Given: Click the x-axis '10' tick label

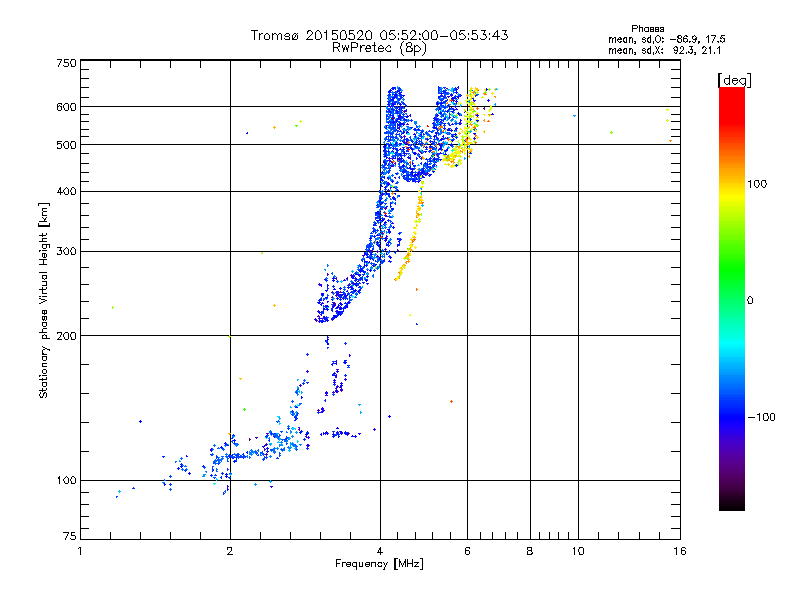Looking at the screenshot, I should tap(578, 551).
